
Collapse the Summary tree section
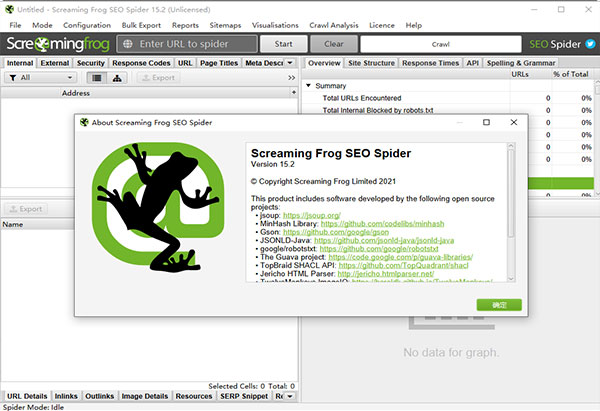[x=308, y=86]
